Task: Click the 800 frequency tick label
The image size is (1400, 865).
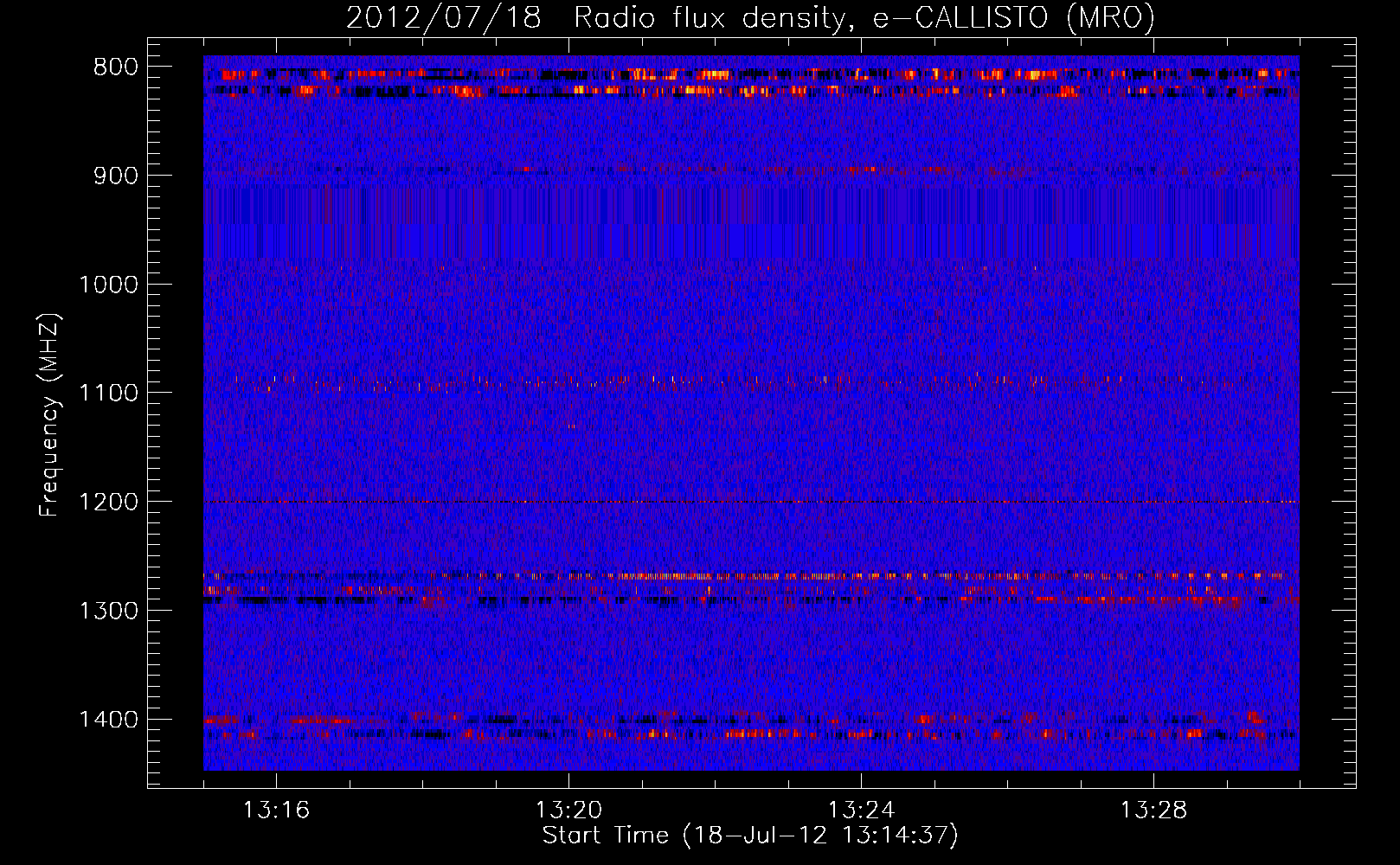Action: [116, 67]
